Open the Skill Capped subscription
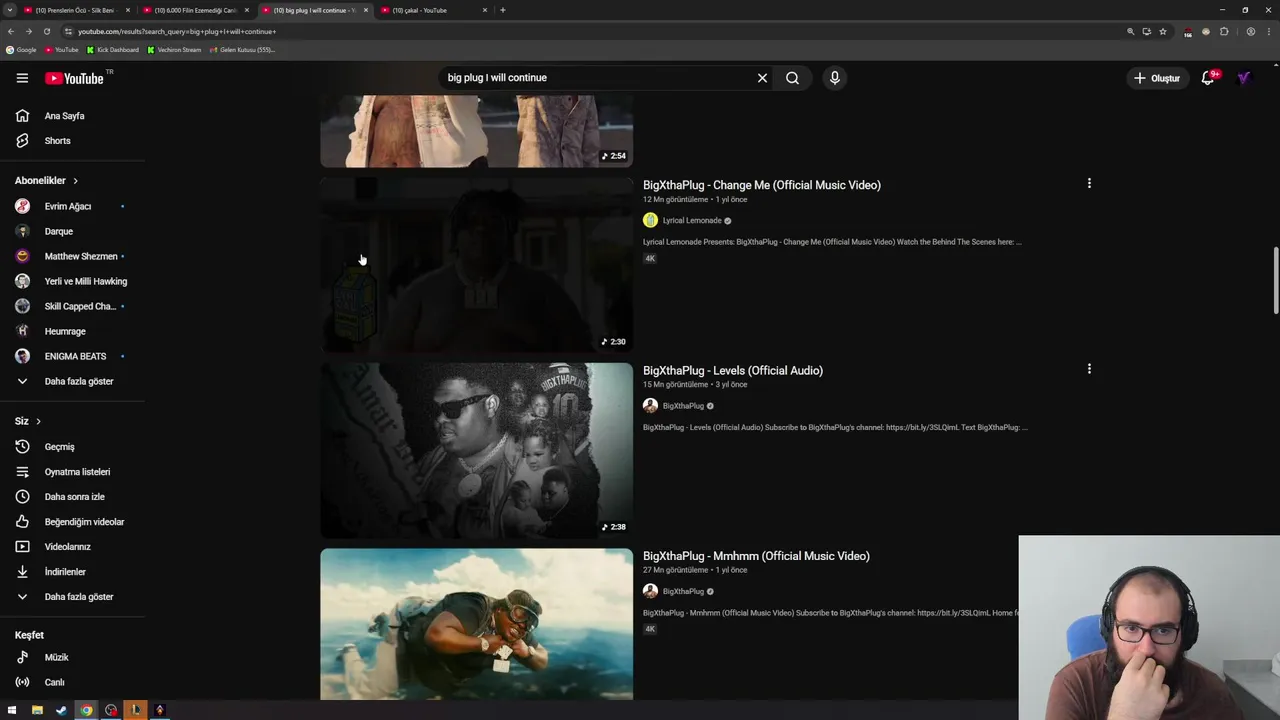 click(x=72, y=306)
